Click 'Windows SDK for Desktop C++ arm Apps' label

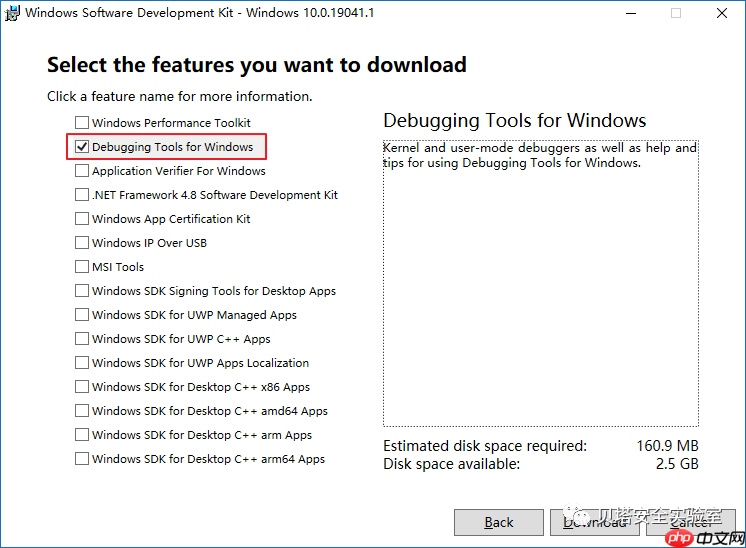pyautogui.click(x=202, y=435)
